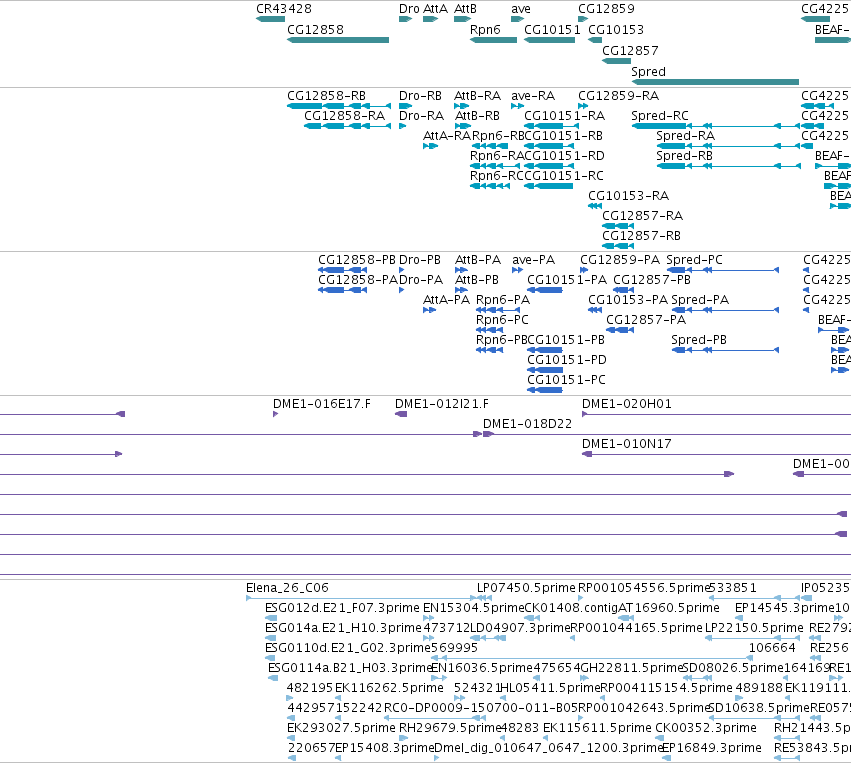
Task: Select protein CG10151-PA
Action: pyautogui.click(x=545, y=290)
